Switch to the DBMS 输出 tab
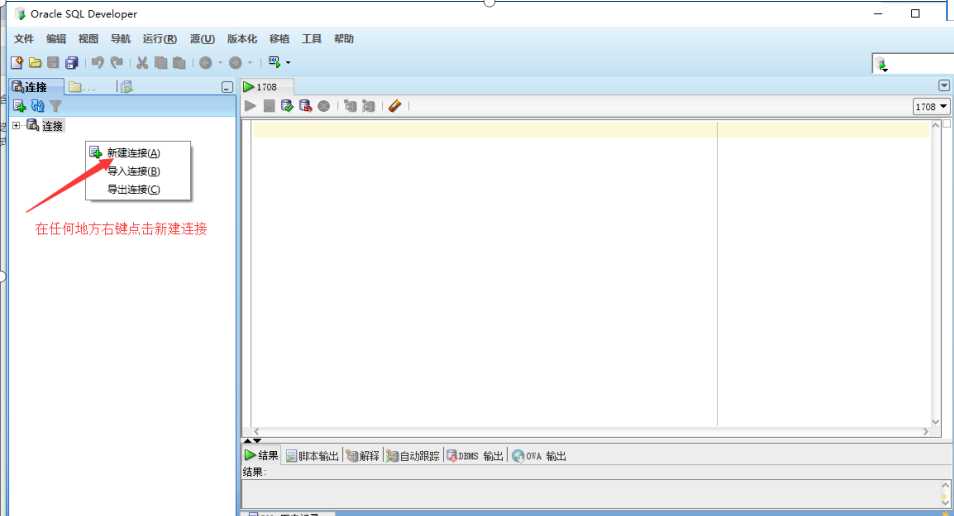This screenshot has height=516, width=954. coord(475,456)
